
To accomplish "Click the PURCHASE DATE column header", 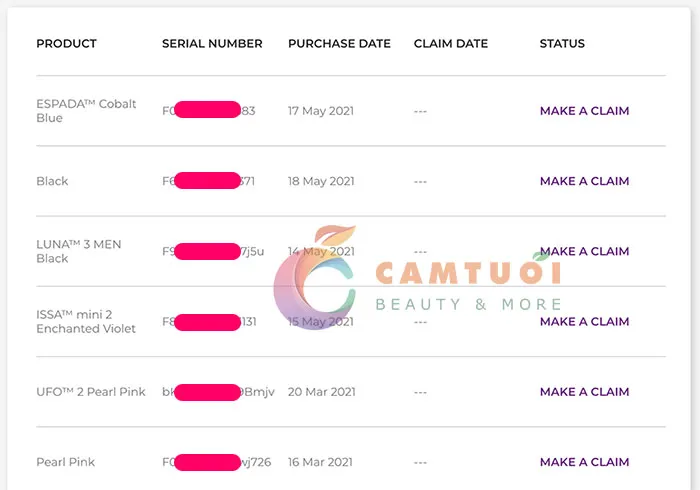I will pos(338,44).
